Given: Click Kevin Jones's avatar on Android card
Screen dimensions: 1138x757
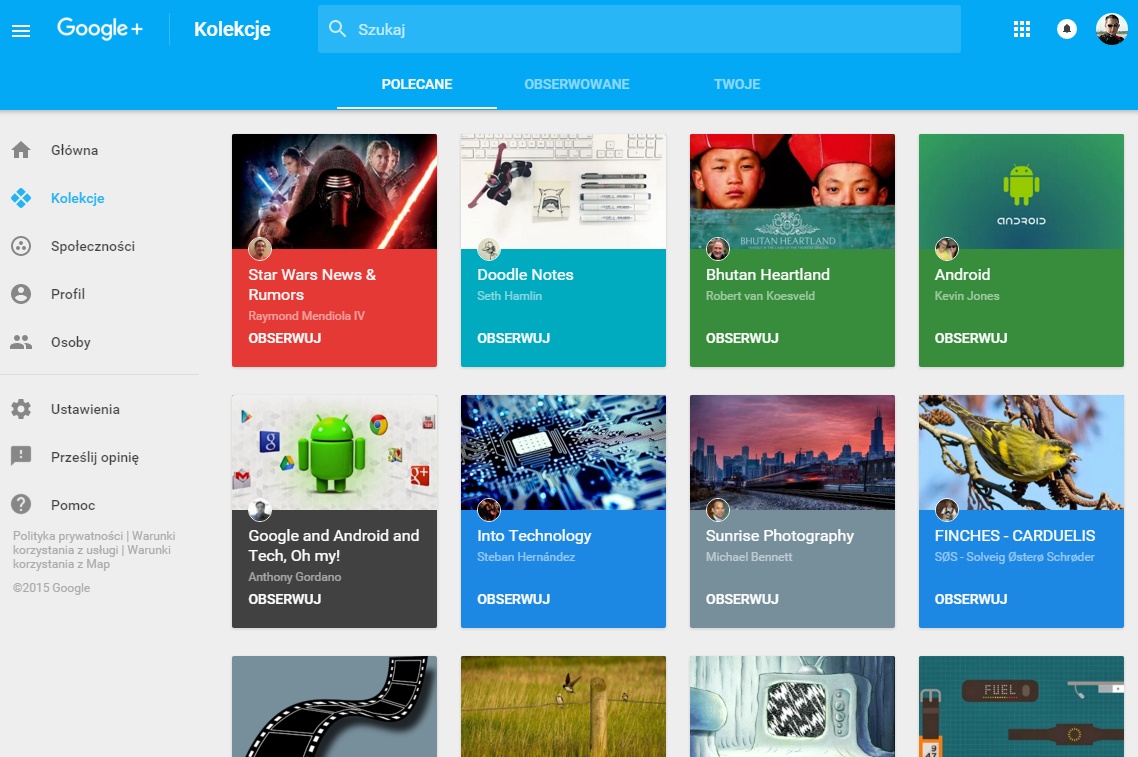Looking at the screenshot, I should click(x=946, y=249).
